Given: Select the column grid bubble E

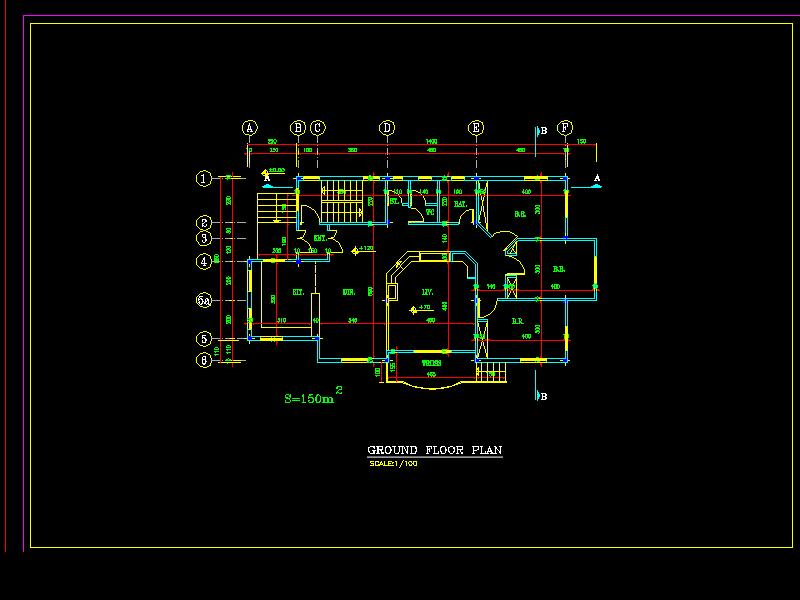Looking at the screenshot, I should [476, 128].
